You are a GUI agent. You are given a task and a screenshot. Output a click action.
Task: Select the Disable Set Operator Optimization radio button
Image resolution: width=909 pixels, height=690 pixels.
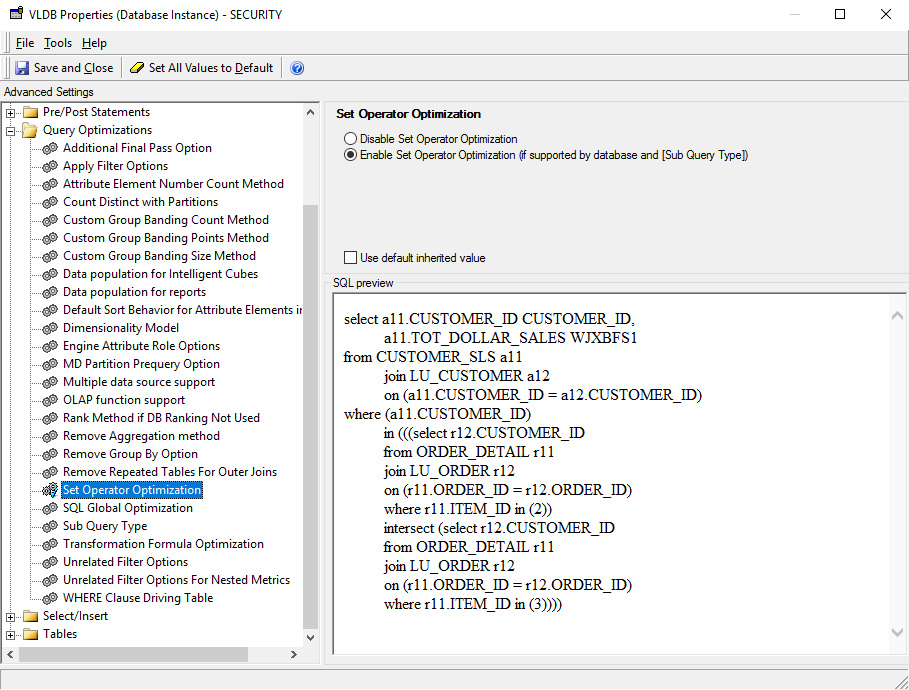(x=354, y=139)
